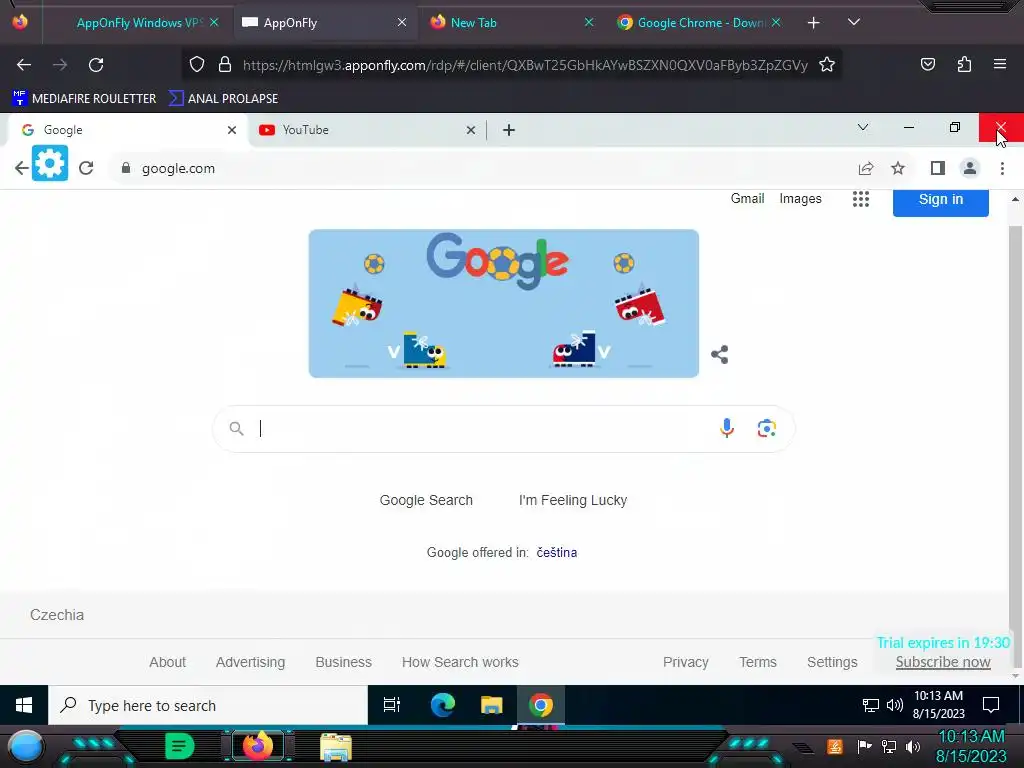
Task: Switch Google language to čeština
Action: tap(556, 552)
